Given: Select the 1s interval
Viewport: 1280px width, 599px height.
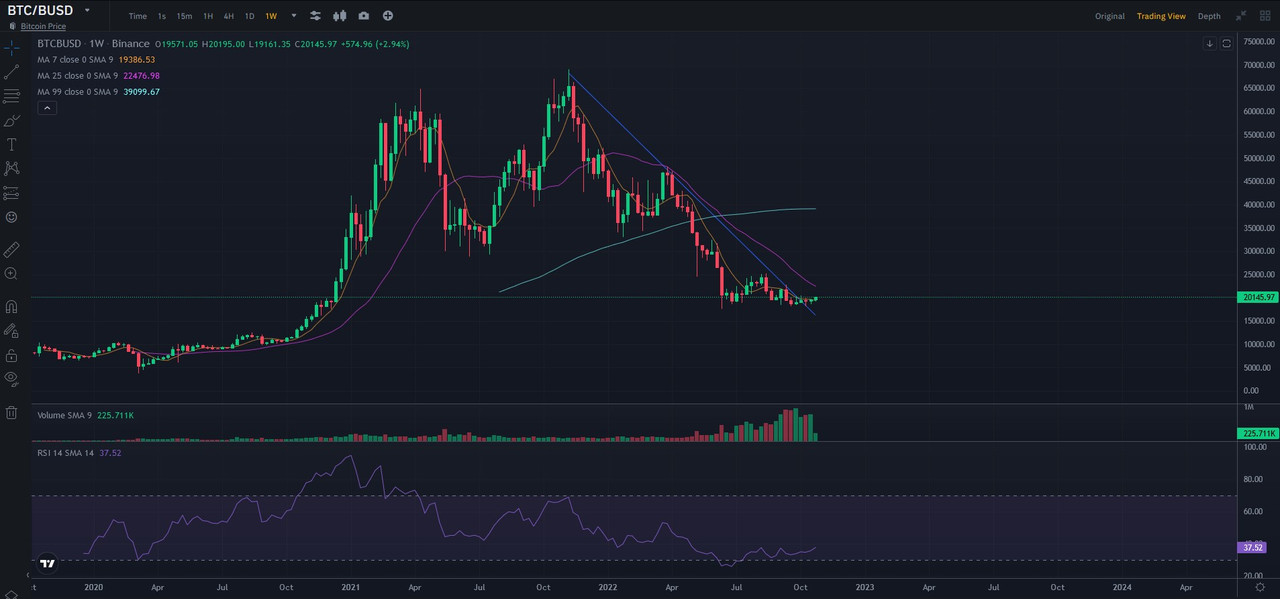Looking at the screenshot, I should click(x=162, y=16).
